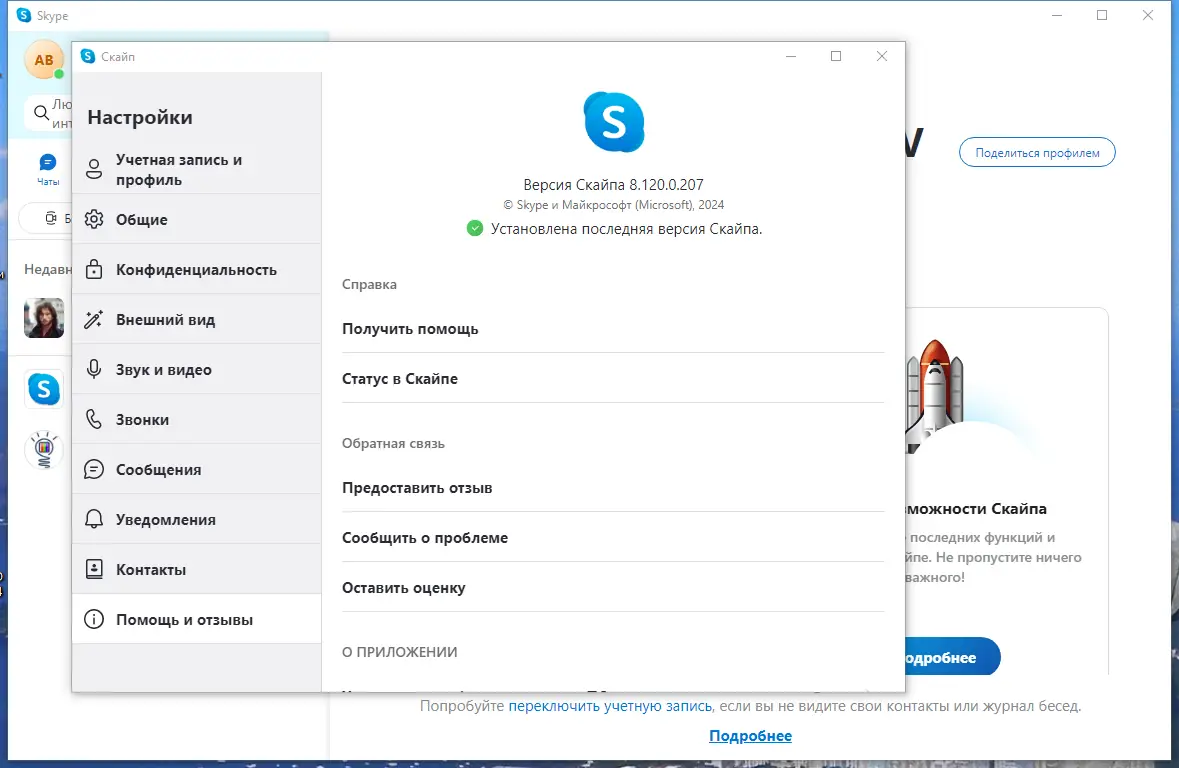This screenshot has width=1179, height=768.
Task: Open the recent chat with the photo avatar
Action: pos(44,317)
